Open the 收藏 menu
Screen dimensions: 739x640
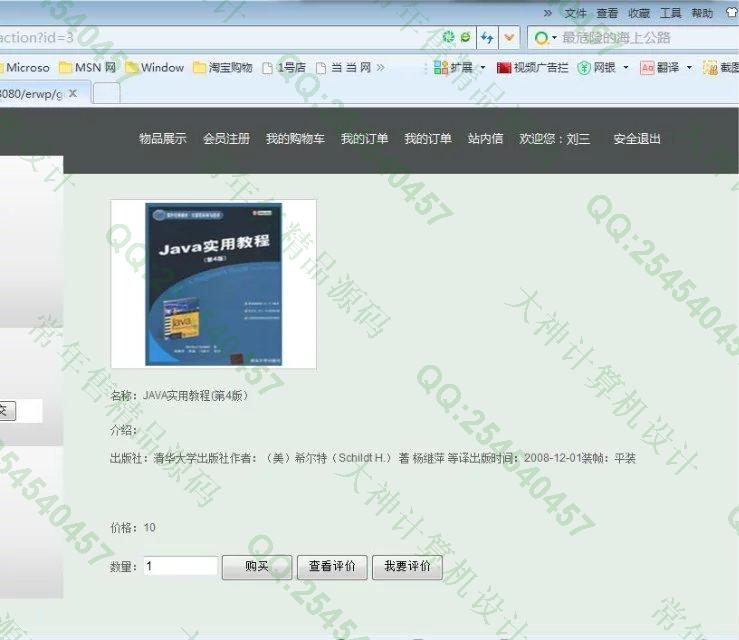pyautogui.click(x=639, y=13)
